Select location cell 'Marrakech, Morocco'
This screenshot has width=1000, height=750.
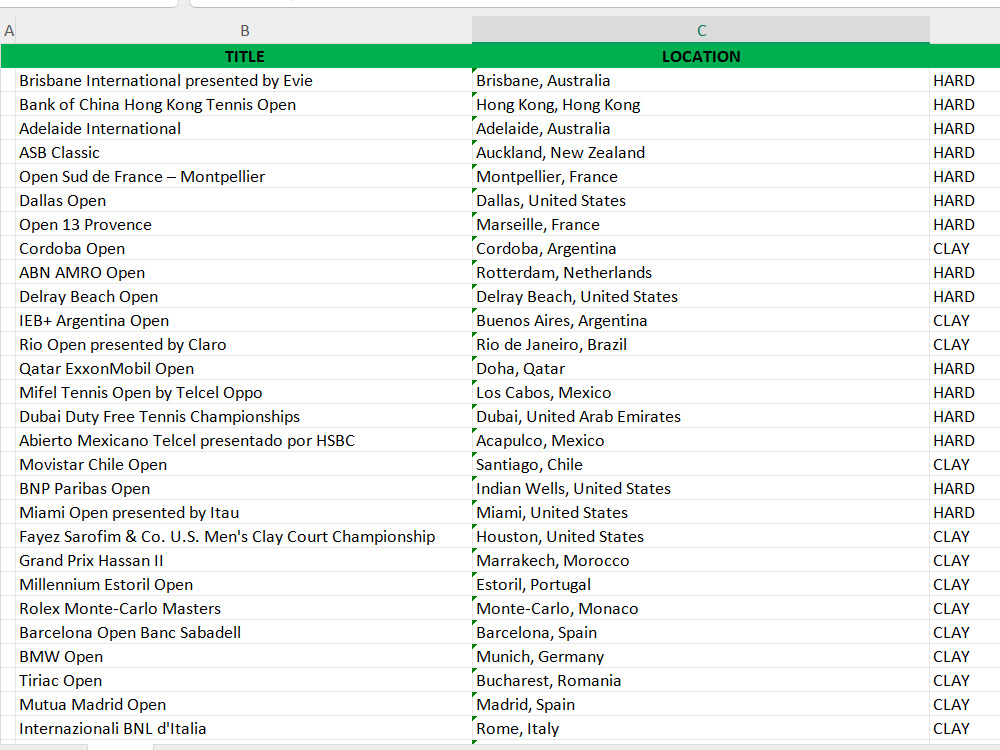pyautogui.click(x=701, y=561)
